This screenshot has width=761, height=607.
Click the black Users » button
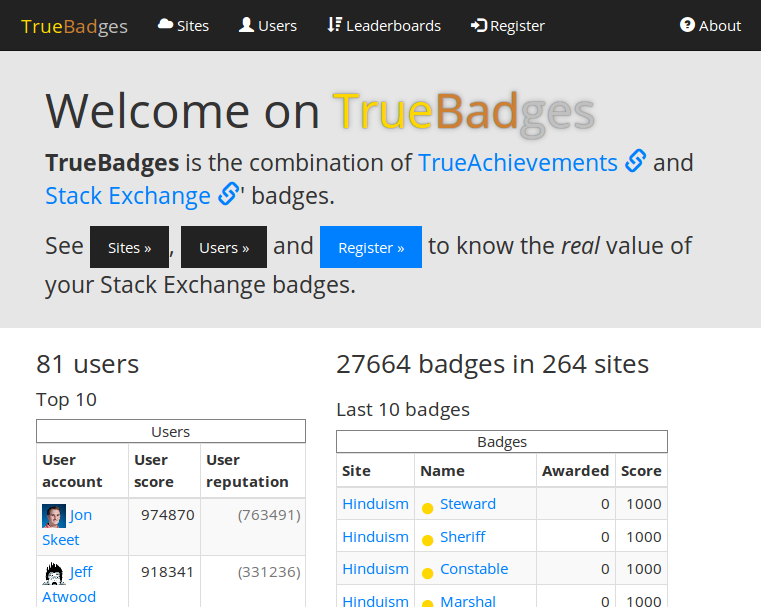click(224, 247)
